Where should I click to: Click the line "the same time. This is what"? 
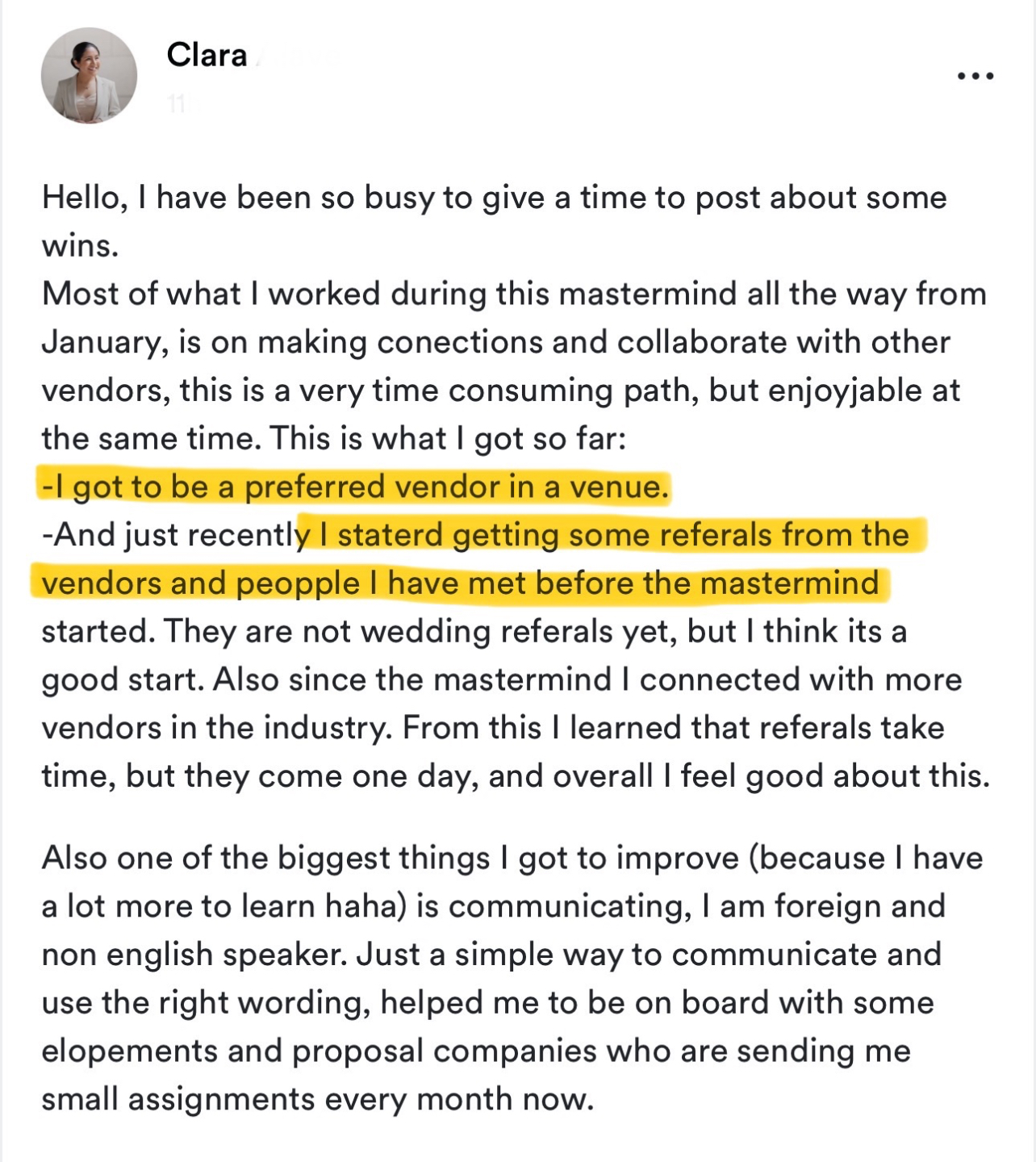coord(333,438)
